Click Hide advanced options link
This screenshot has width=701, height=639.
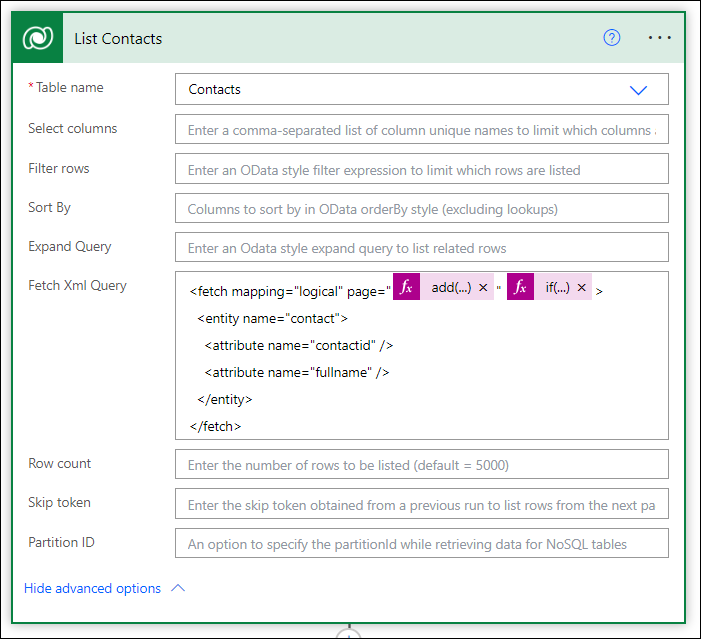(92, 588)
